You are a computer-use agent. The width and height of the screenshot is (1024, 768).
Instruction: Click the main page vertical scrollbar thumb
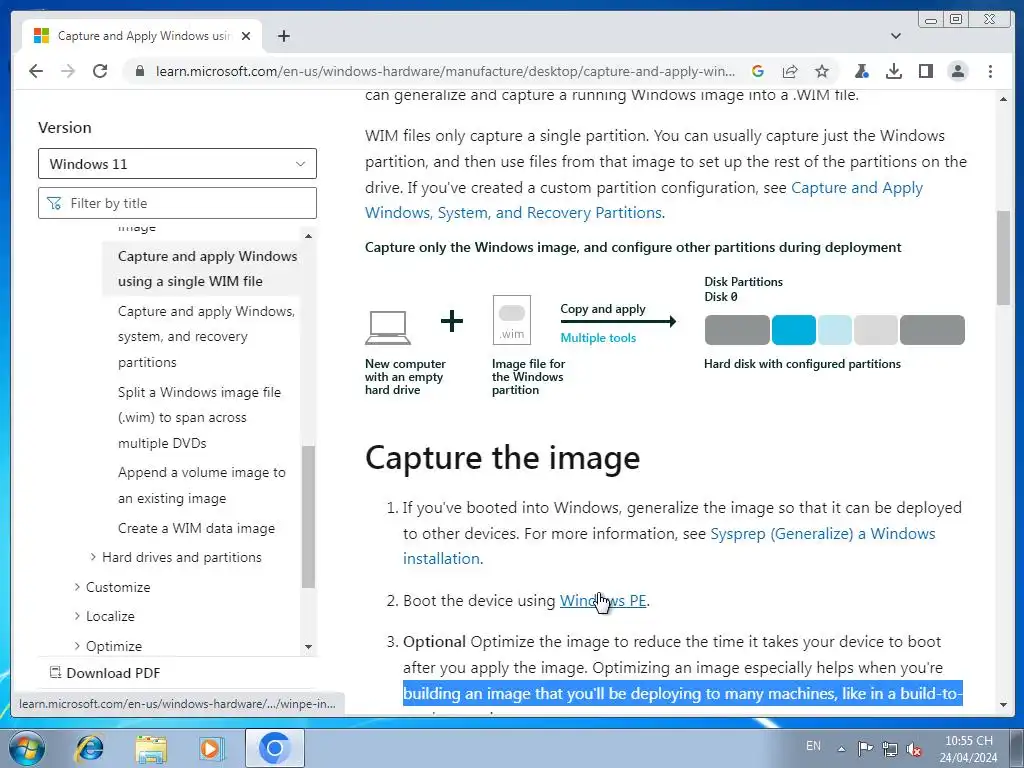1003,257
